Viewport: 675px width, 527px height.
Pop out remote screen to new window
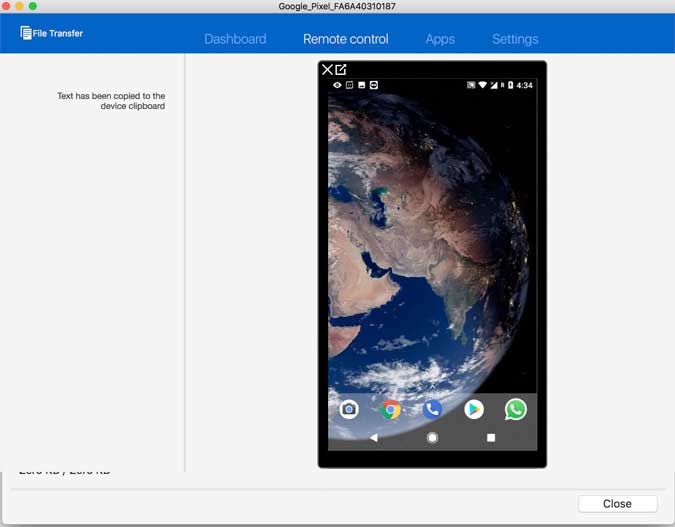[341, 69]
